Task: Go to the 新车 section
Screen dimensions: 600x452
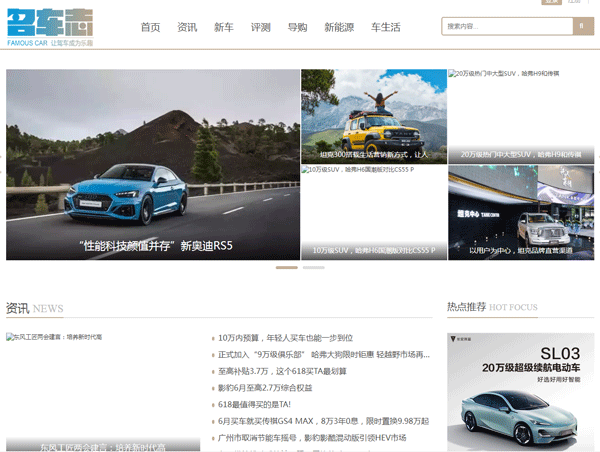Action: tap(224, 27)
